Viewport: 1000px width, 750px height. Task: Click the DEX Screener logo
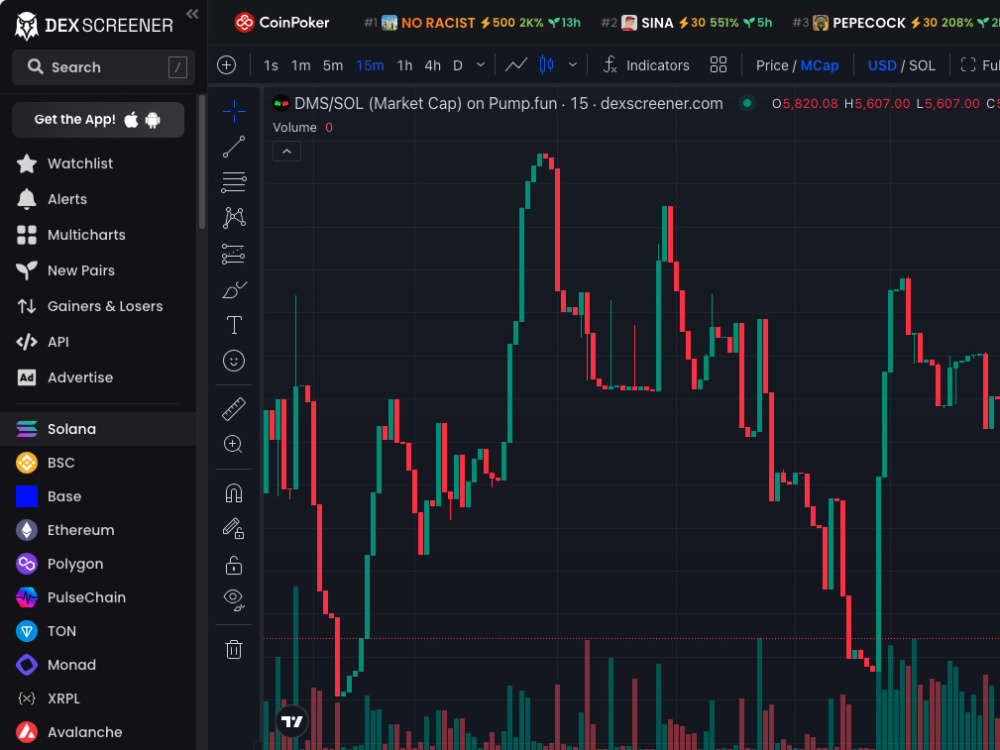pyautogui.click(x=94, y=26)
